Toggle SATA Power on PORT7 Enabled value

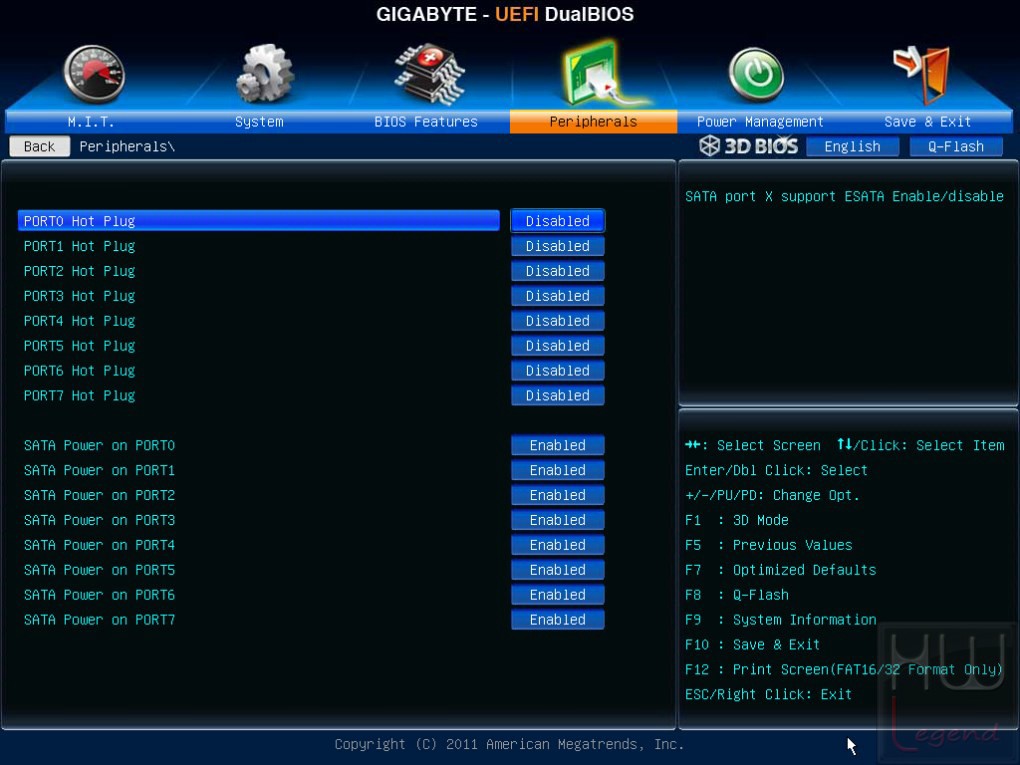[557, 620]
